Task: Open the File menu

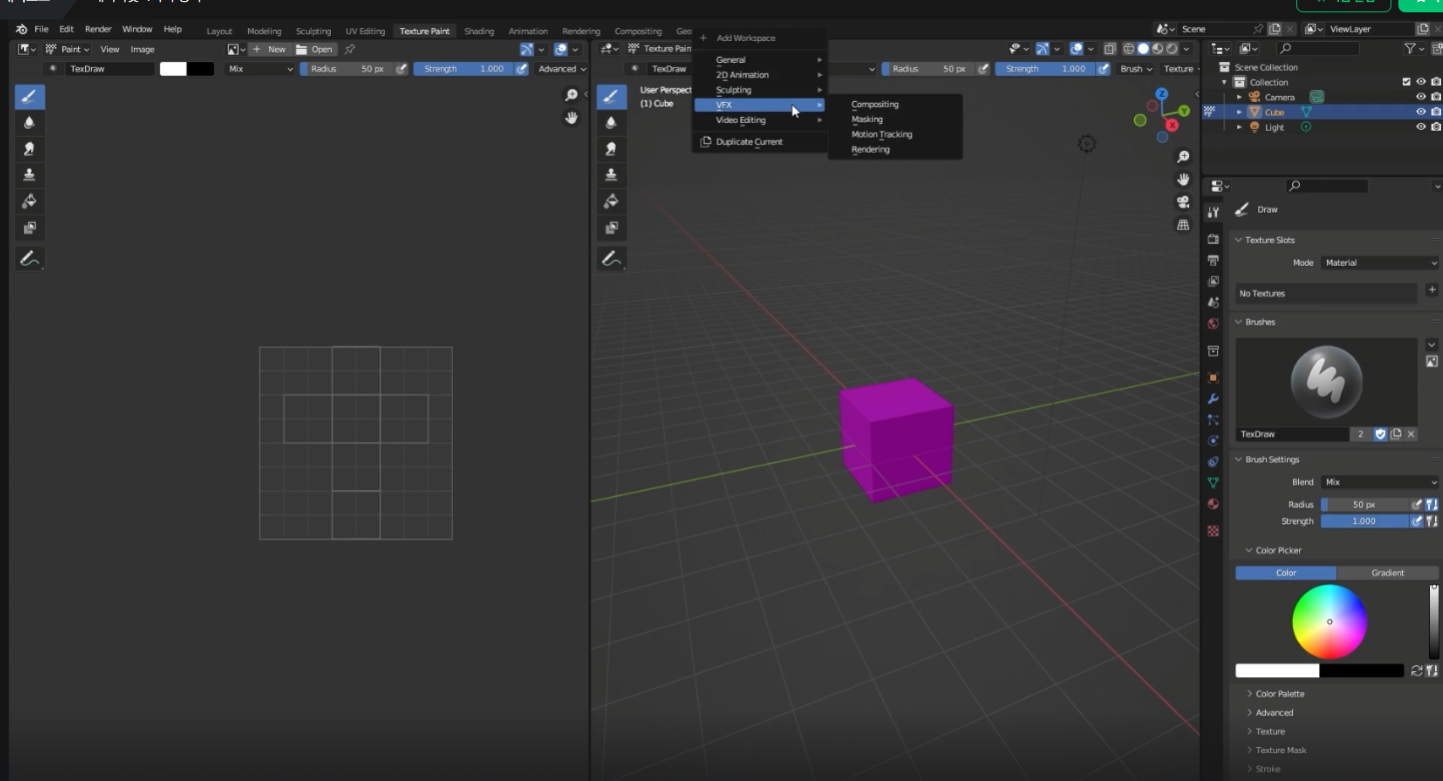Action: point(41,30)
